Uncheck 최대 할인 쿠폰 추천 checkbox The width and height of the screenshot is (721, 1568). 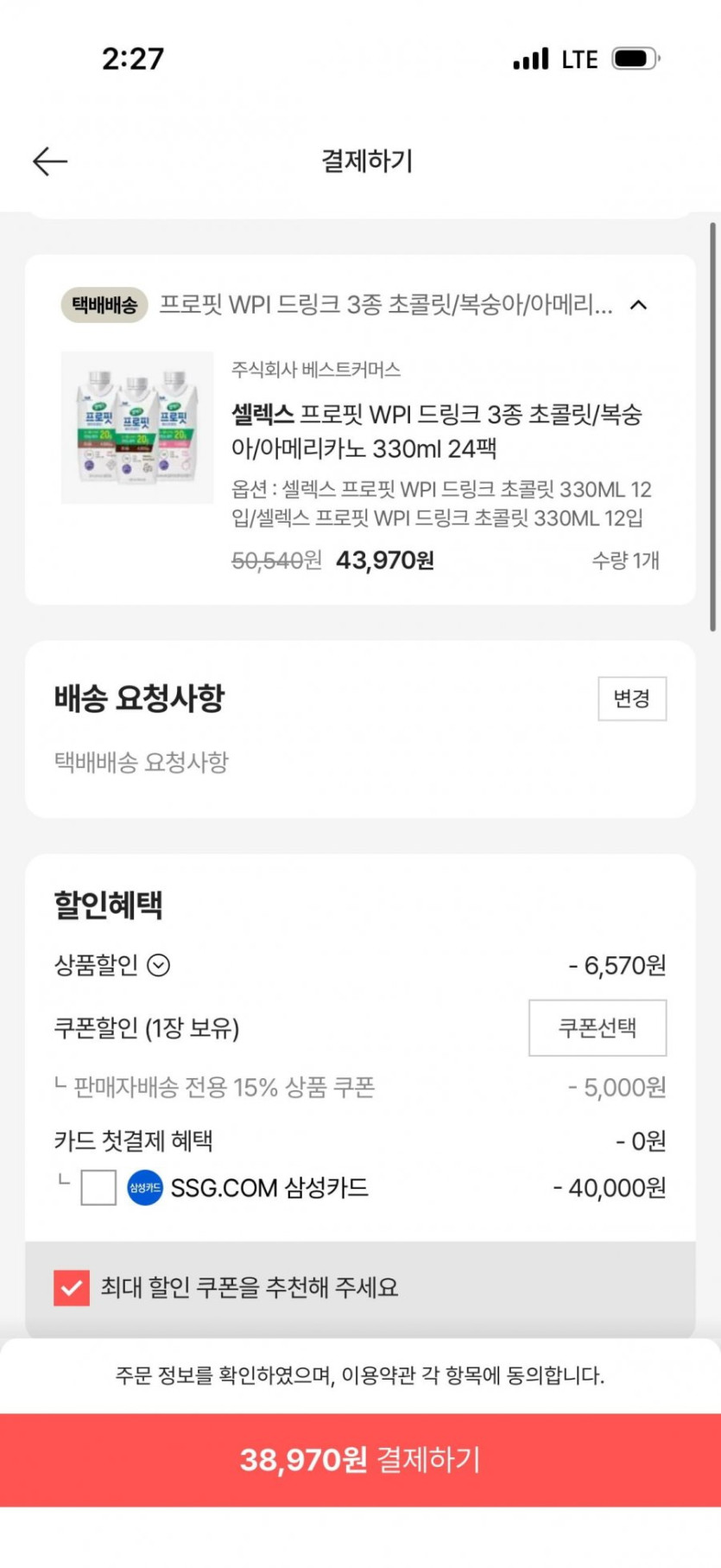click(72, 1288)
